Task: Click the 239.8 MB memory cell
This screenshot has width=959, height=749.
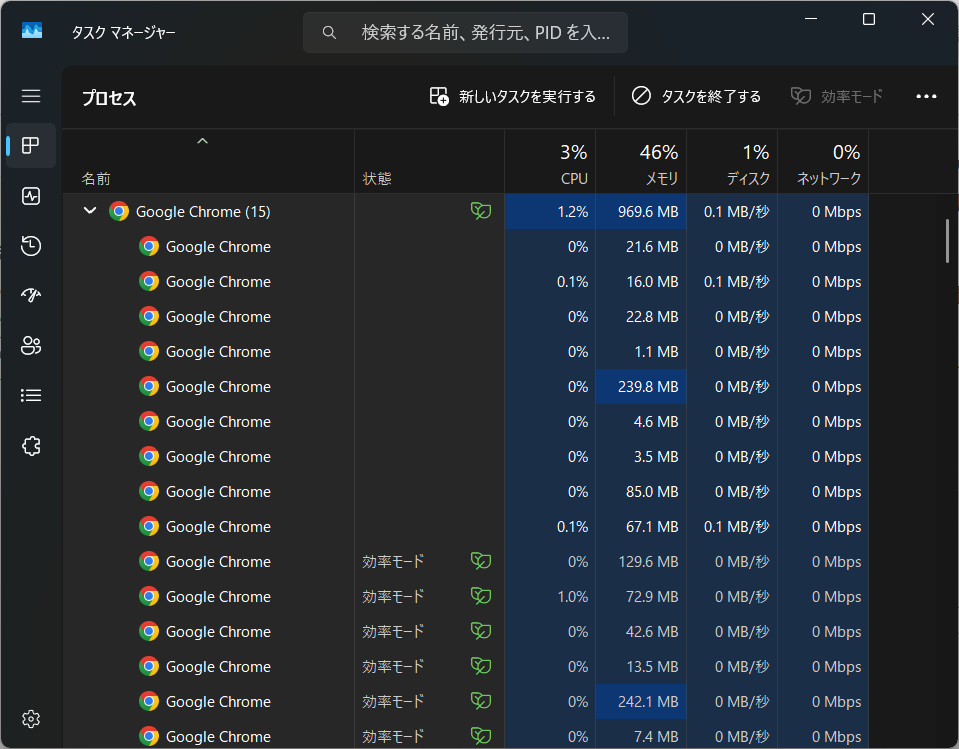Action: coord(641,386)
